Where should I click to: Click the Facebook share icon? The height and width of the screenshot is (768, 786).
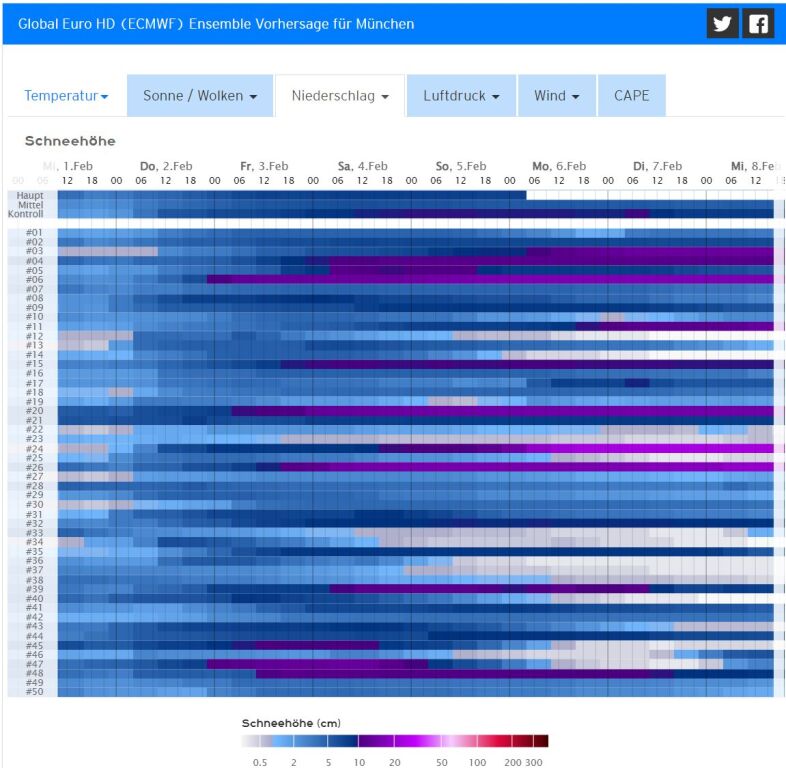[x=758, y=23]
